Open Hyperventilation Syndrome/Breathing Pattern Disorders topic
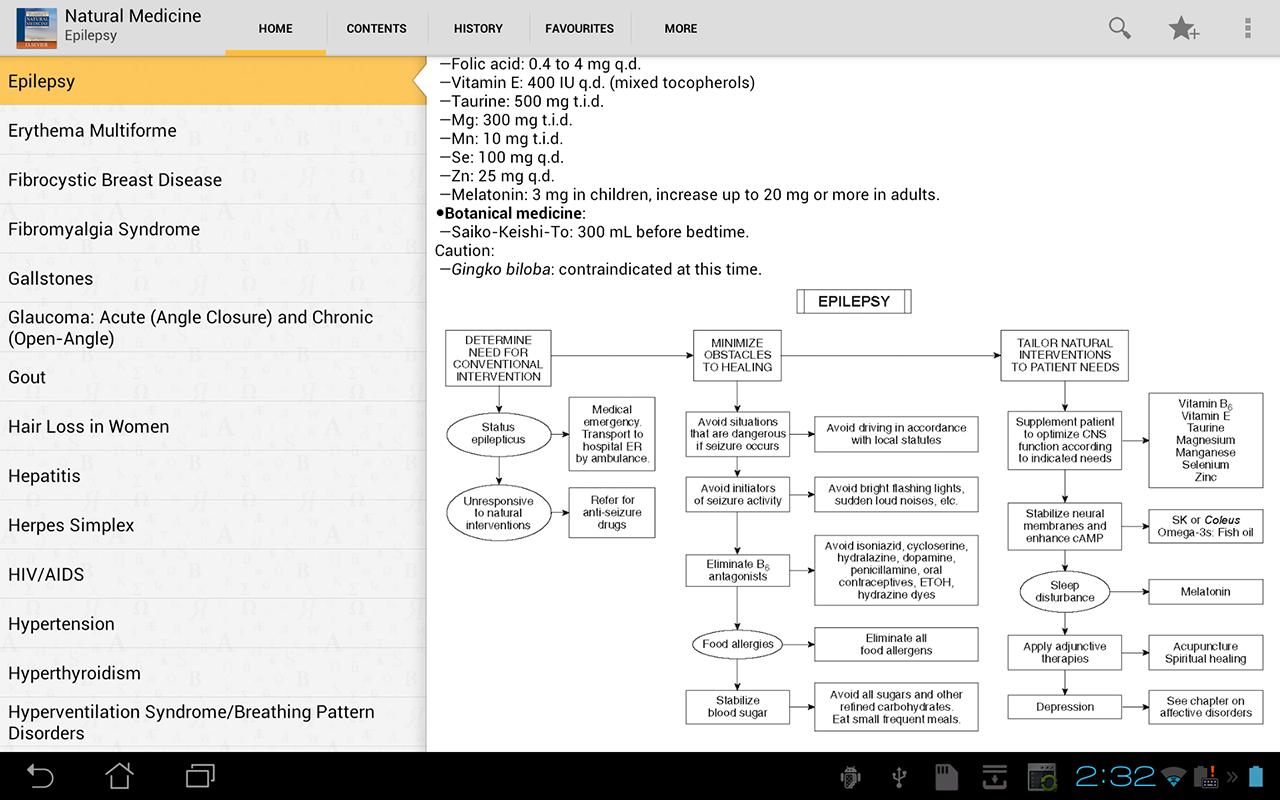Image resolution: width=1280 pixels, height=800 pixels. (213, 723)
